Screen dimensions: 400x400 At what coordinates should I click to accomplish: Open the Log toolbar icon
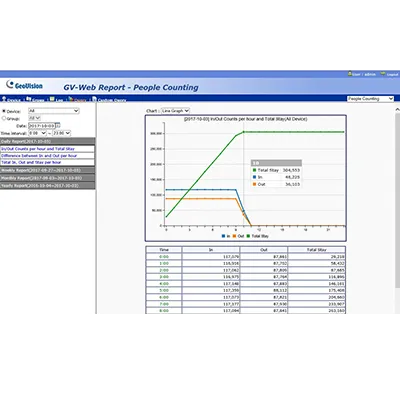pyautogui.click(x=52, y=99)
